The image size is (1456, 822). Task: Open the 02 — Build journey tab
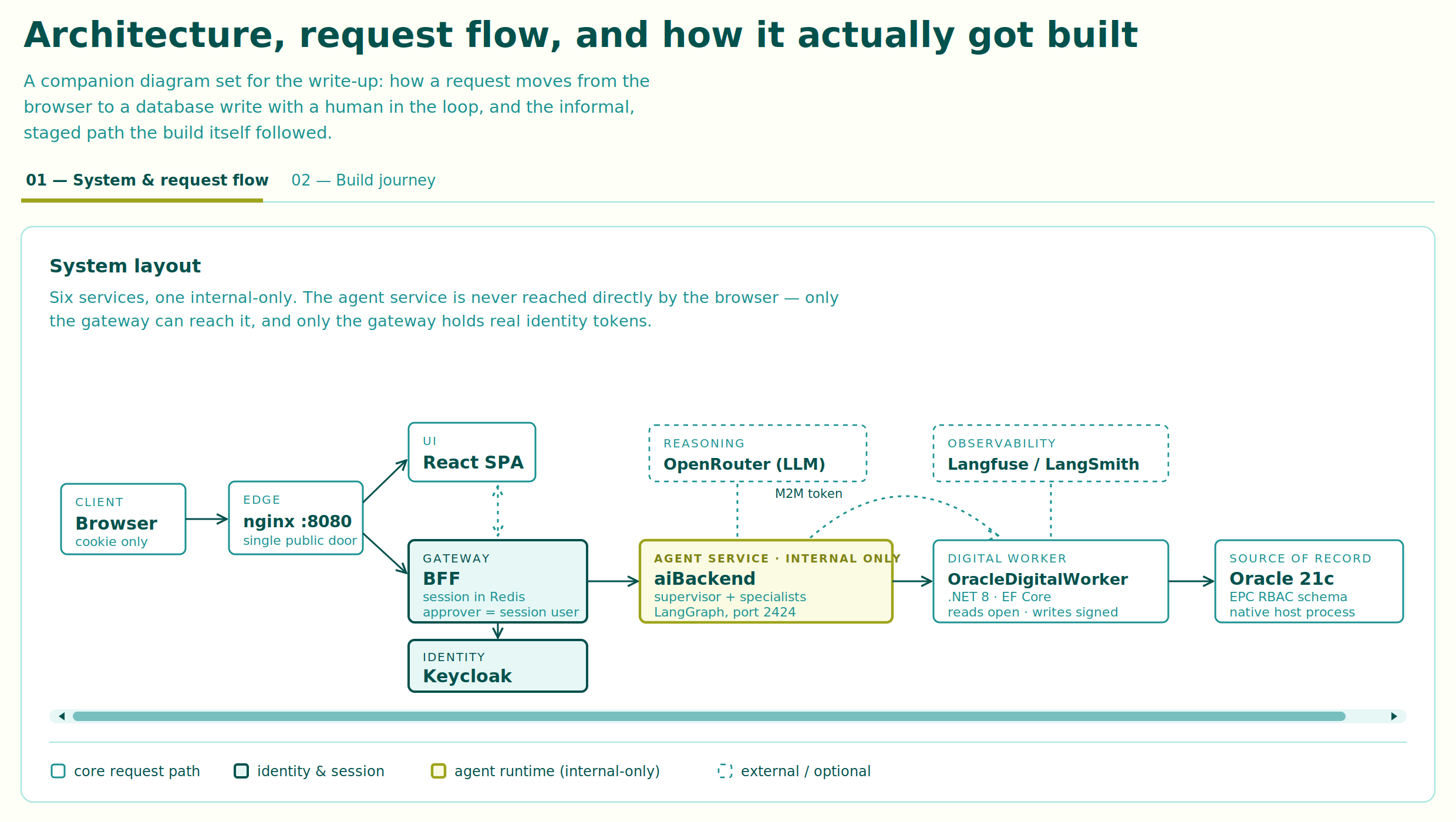click(363, 180)
